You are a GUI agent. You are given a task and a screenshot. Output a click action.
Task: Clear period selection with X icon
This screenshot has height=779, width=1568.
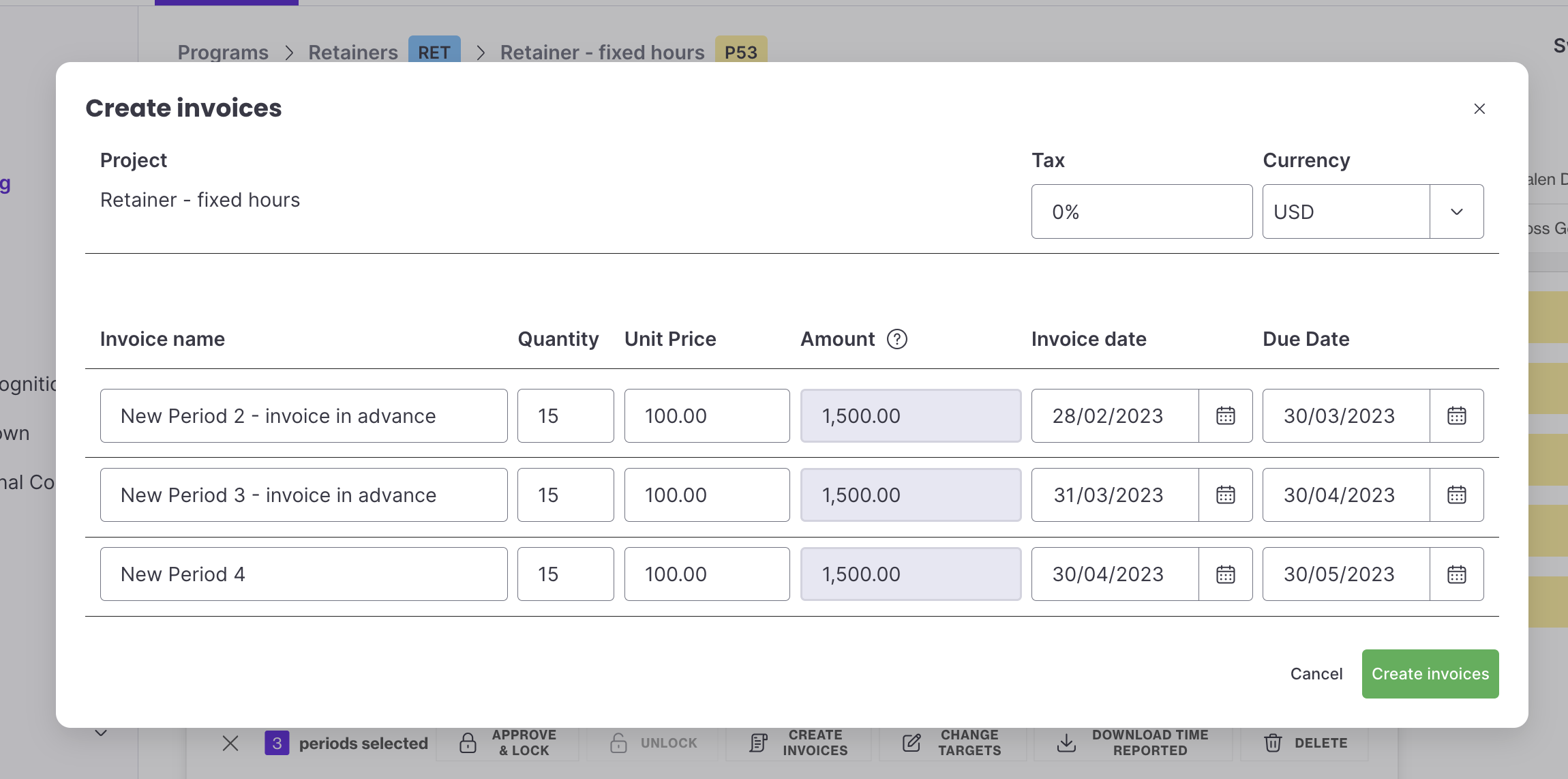pos(230,743)
